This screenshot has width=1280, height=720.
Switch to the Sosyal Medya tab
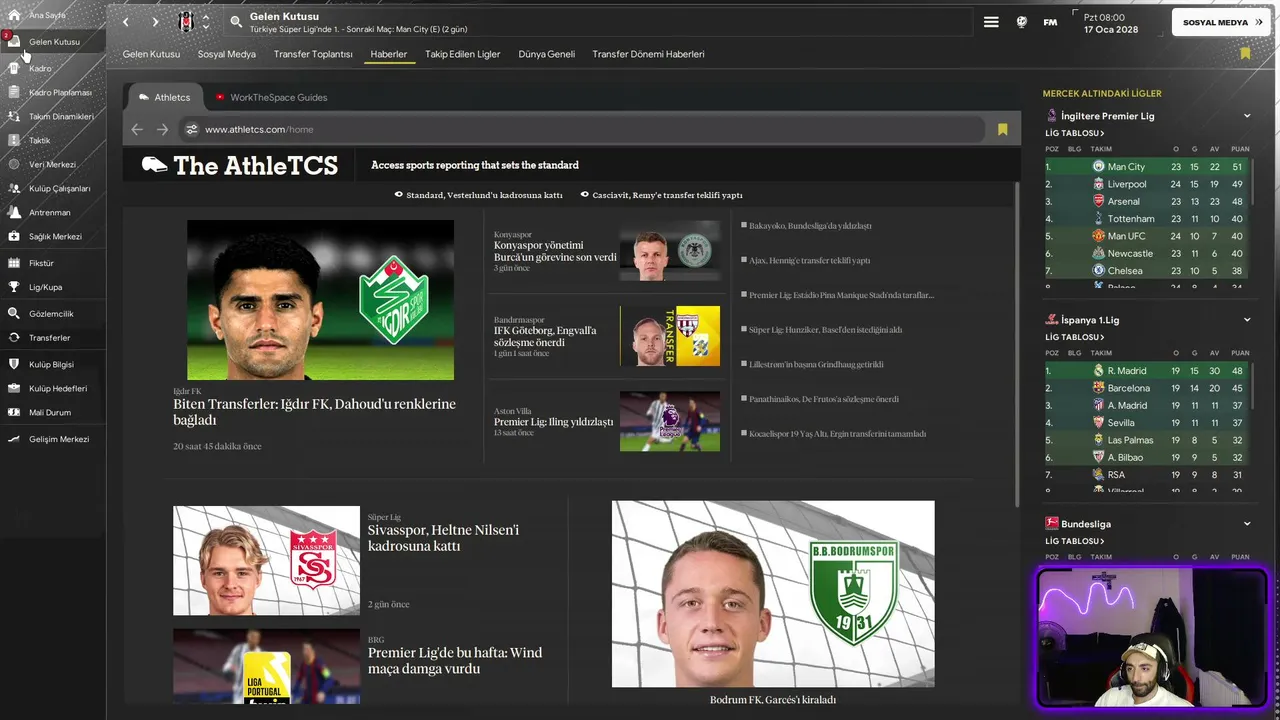click(227, 54)
